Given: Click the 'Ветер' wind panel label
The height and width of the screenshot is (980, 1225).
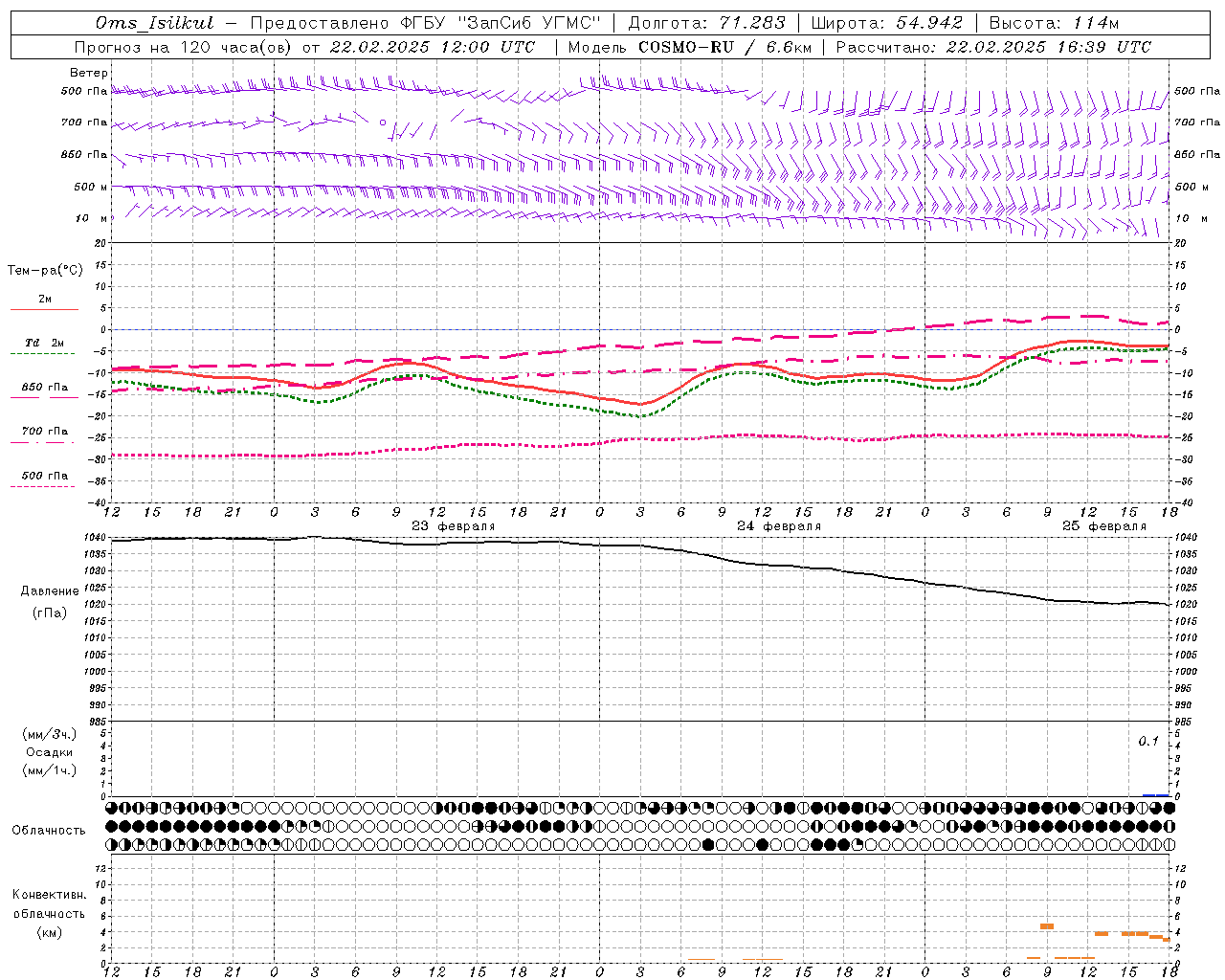Looking at the screenshot, I should pyautogui.click(x=89, y=73).
